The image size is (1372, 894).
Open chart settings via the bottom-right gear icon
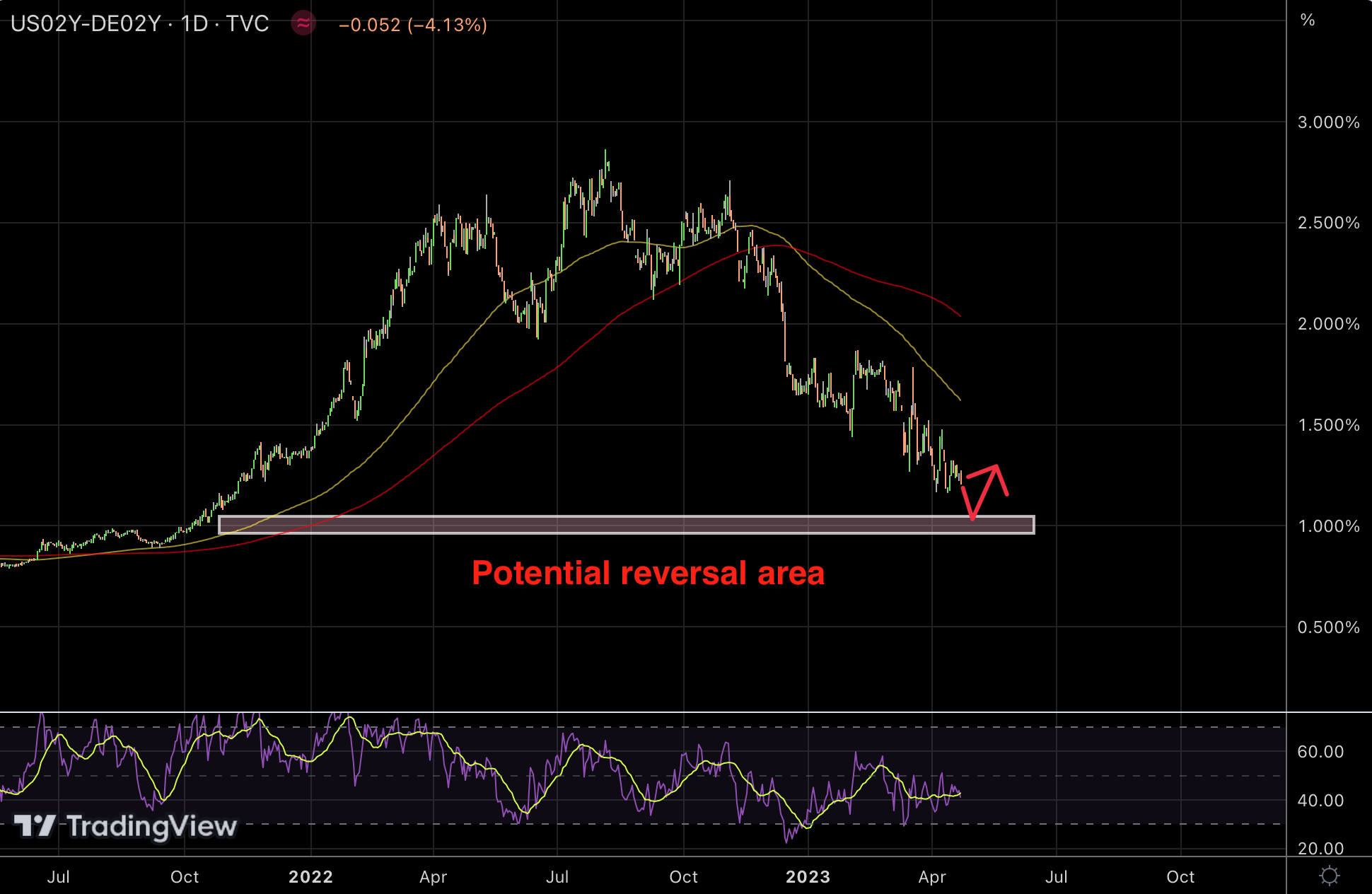1329,876
